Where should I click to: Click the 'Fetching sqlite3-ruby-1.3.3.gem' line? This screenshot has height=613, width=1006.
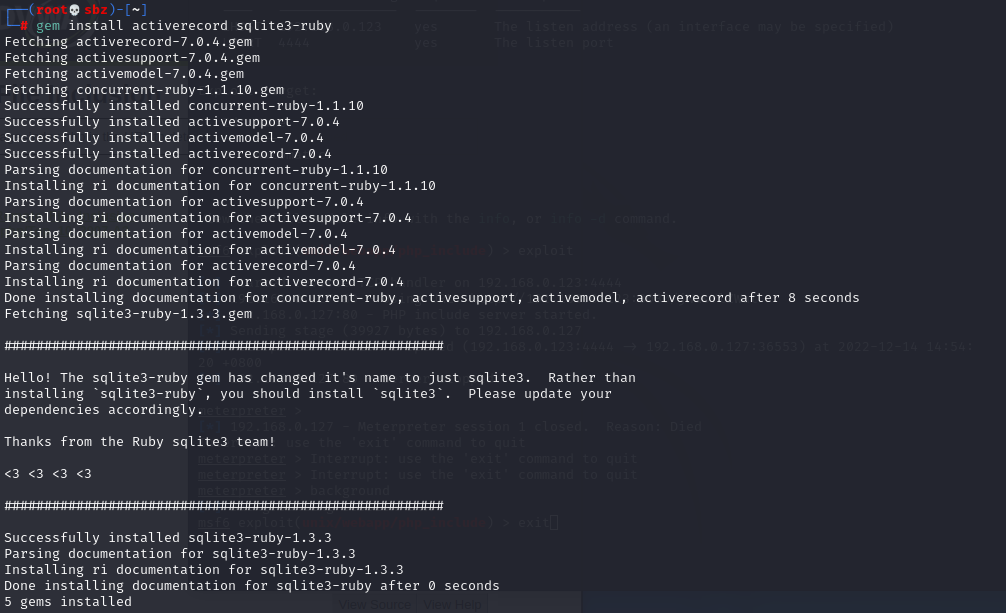click(x=128, y=314)
